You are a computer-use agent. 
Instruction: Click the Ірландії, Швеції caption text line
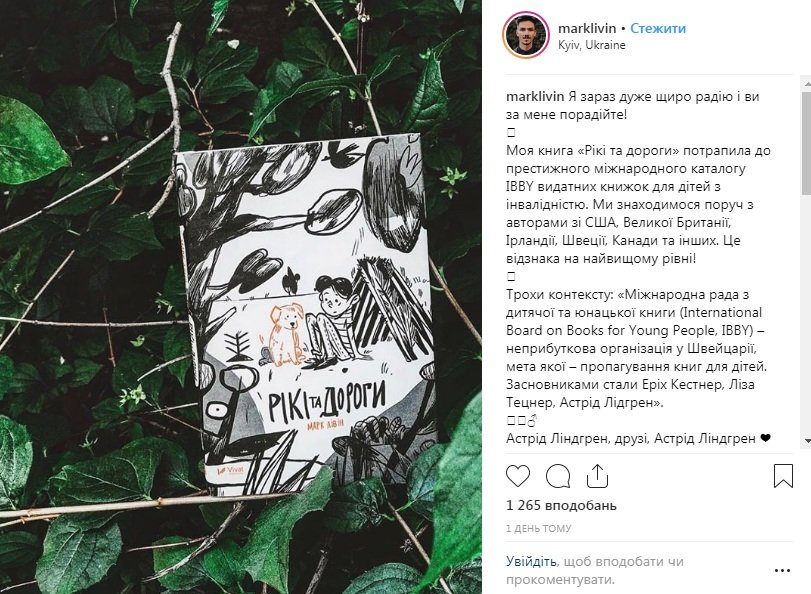pyautogui.click(x=623, y=241)
